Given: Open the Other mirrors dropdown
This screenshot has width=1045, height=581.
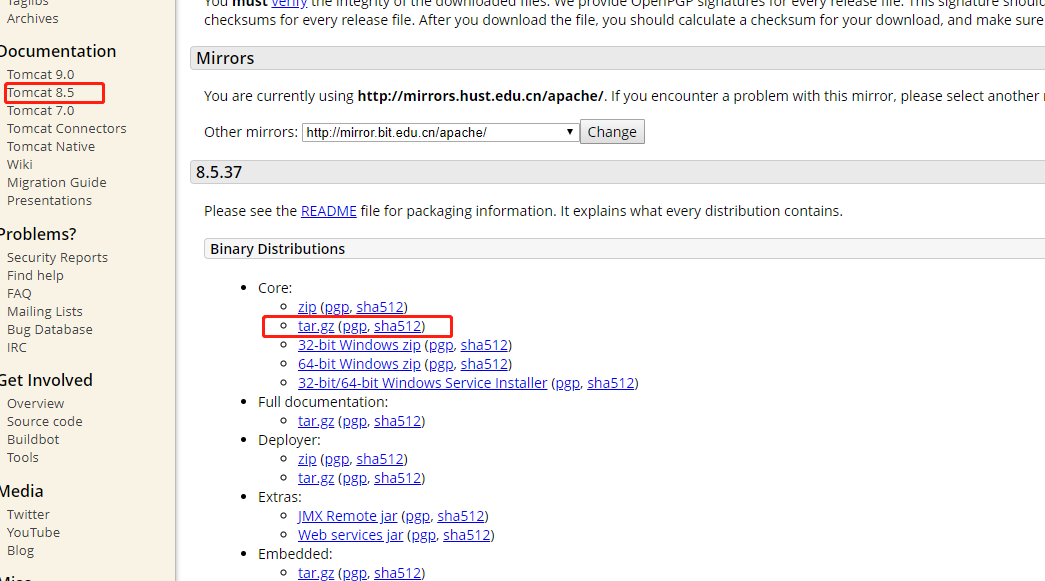Looking at the screenshot, I should coord(440,132).
